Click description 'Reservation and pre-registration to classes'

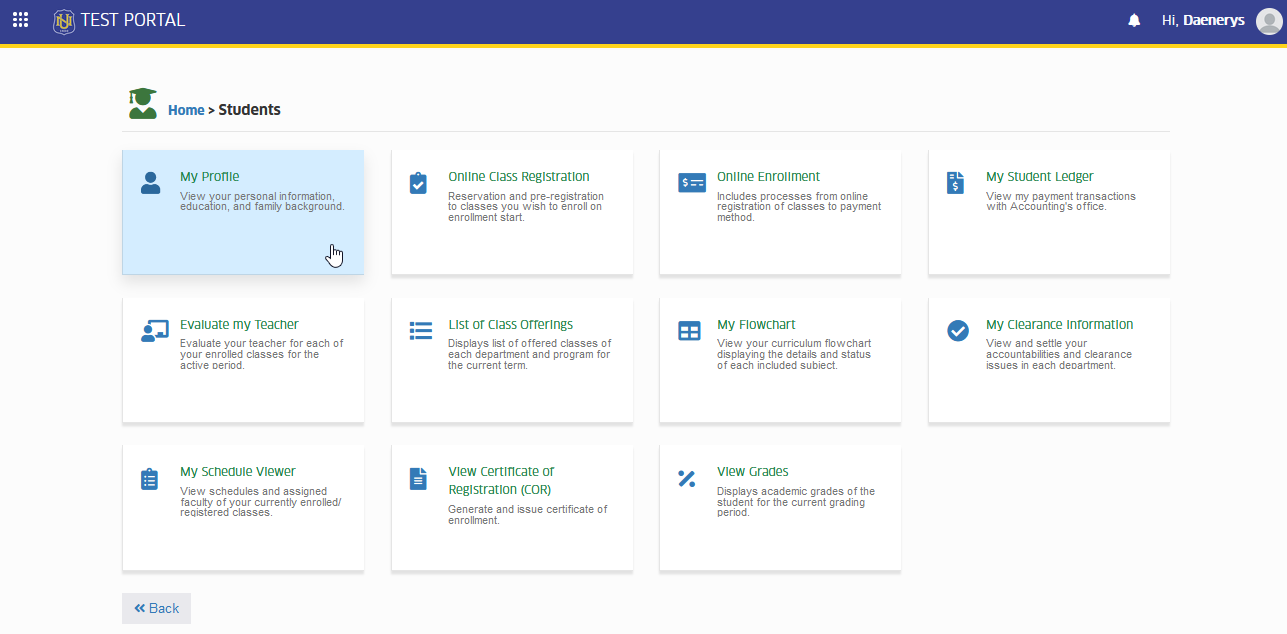pyautogui.click(x=526, y=207)
